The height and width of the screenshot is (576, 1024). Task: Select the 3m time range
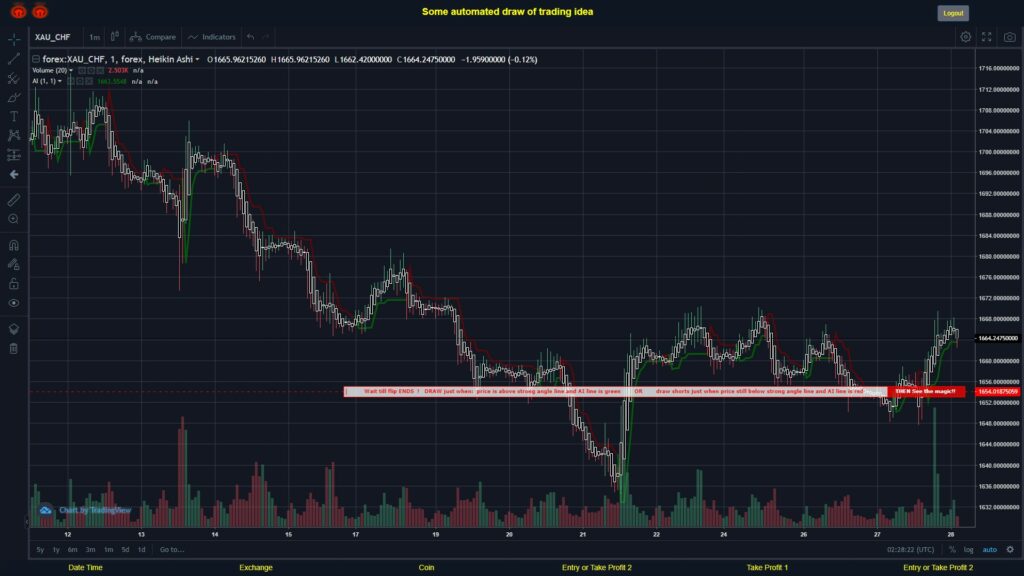coord(91,550)
